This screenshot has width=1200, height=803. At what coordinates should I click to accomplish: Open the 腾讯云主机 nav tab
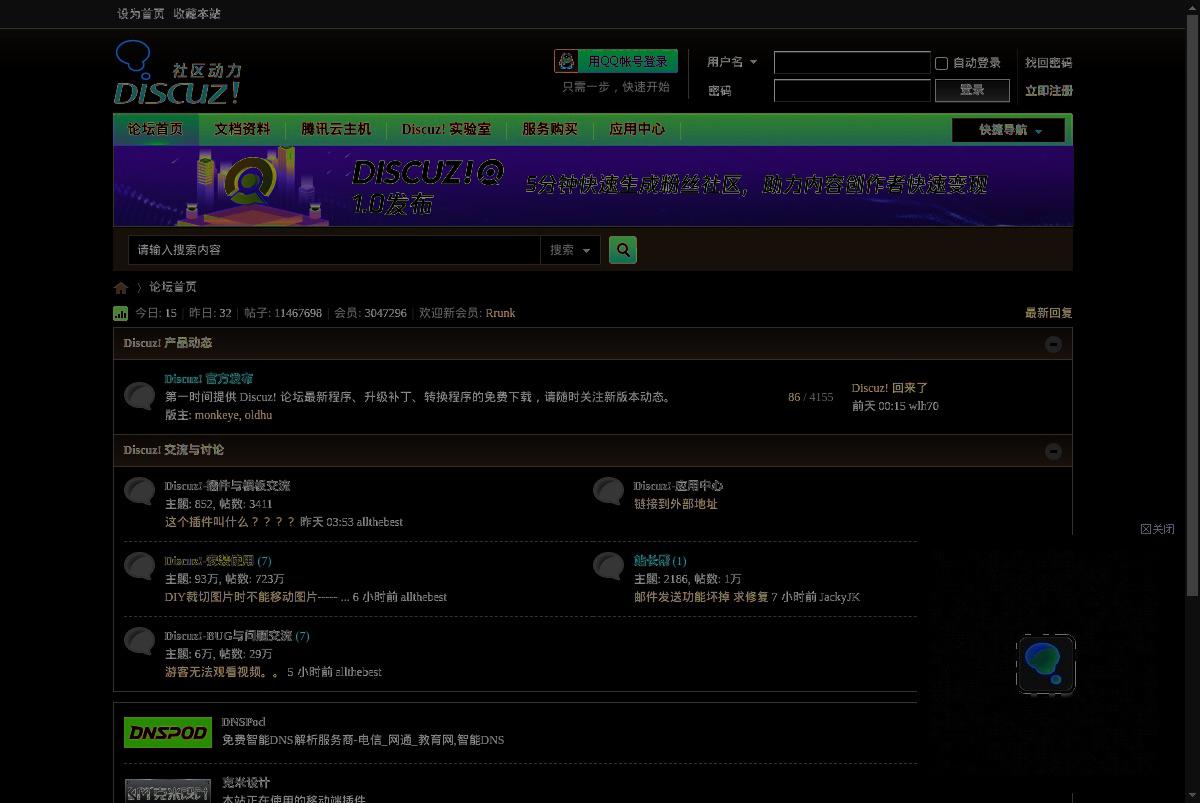[x=336, y=129]
